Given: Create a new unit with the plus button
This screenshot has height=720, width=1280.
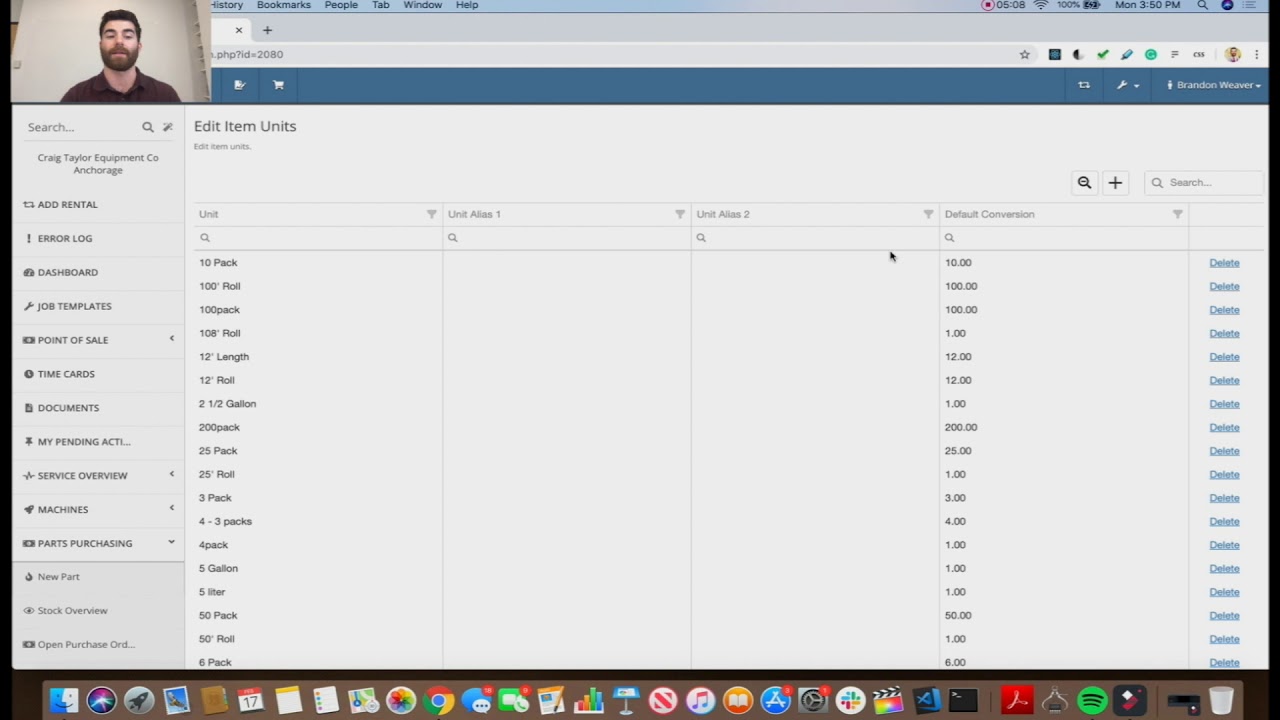Looking at the screenshot, I should 1115,182.
